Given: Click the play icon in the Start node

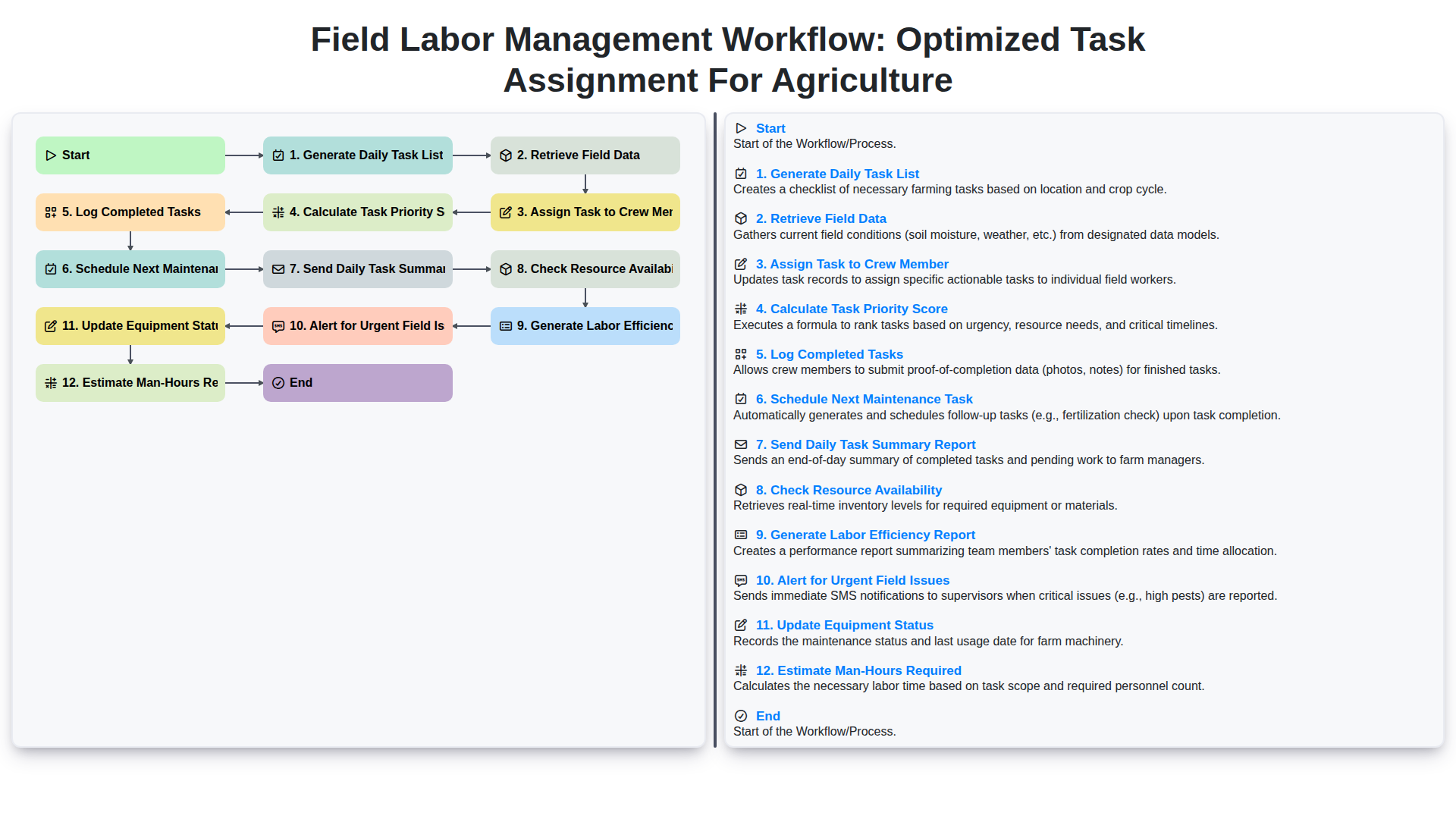Looking at the screenshot, I should coord(52,155).
